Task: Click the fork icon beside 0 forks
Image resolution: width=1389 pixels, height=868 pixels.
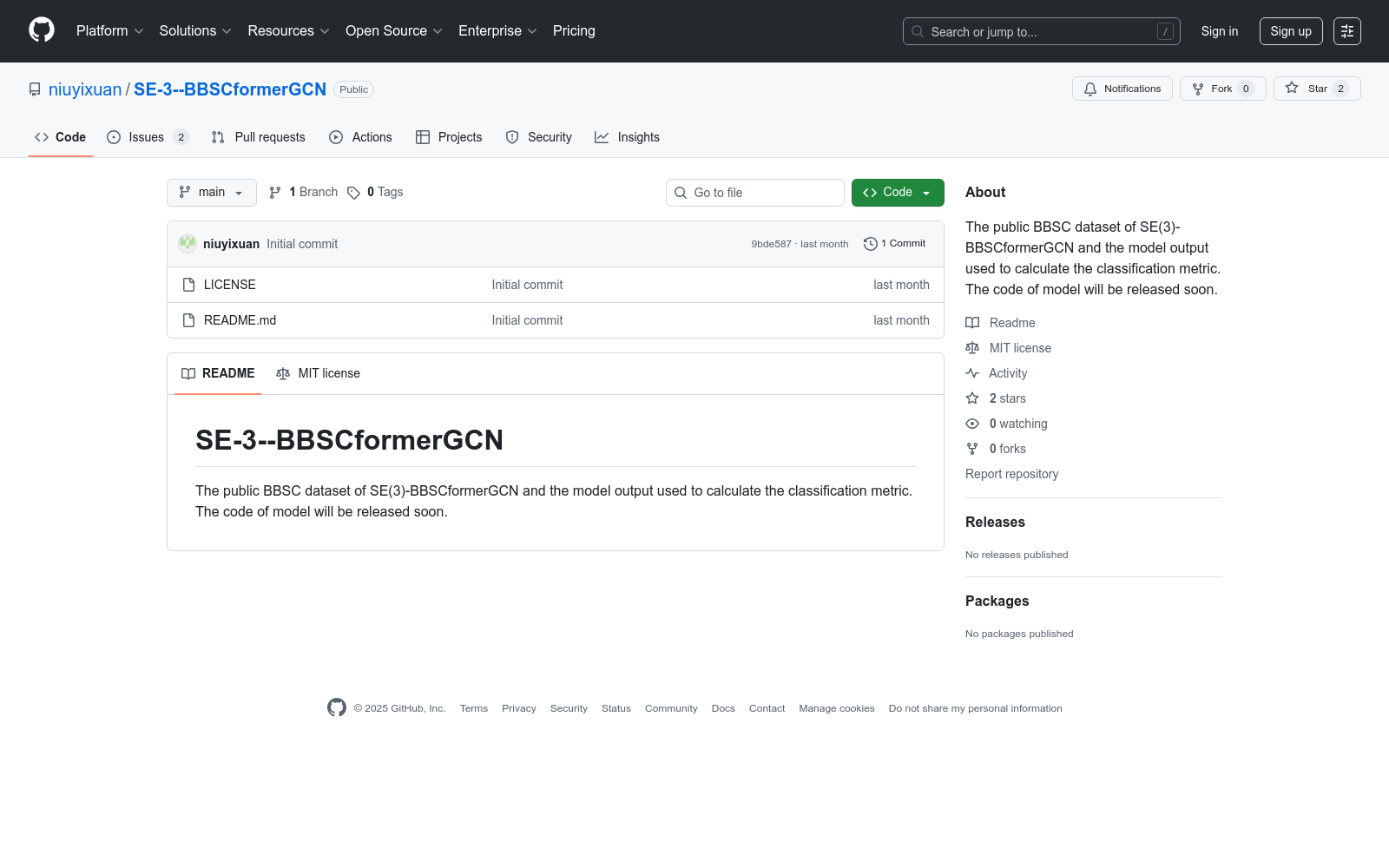Action: click(x=972, y=449)
